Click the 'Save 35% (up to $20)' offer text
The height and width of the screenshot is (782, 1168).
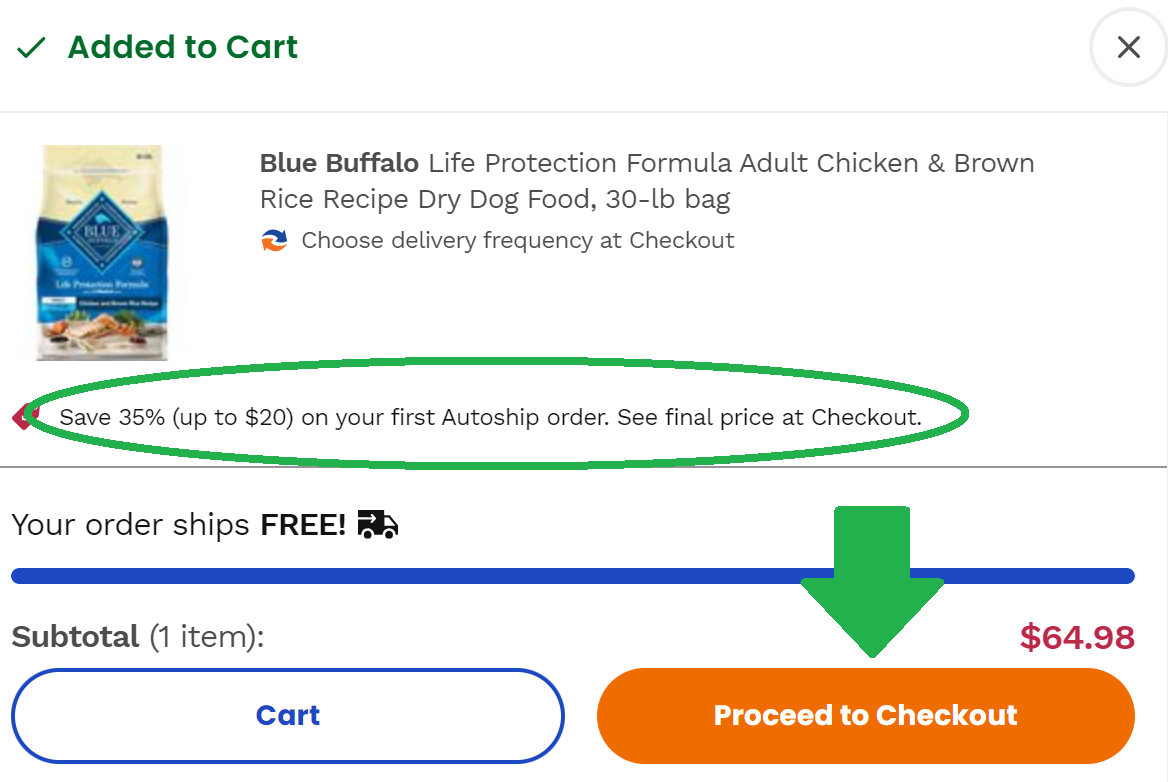click(176, 417)
